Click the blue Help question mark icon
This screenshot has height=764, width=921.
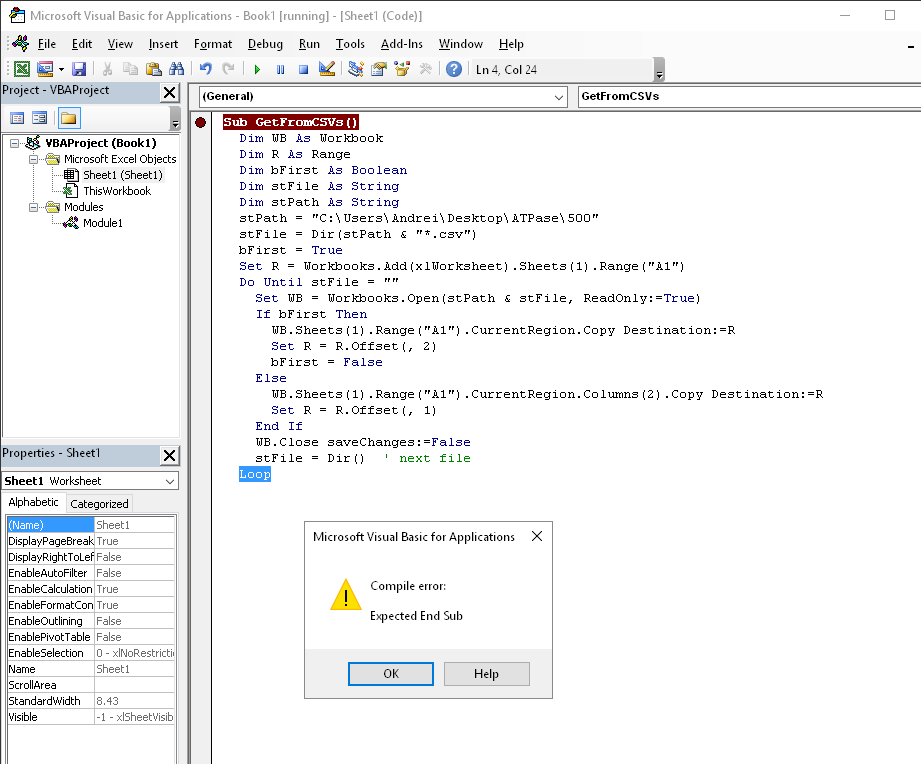point(454,69)
